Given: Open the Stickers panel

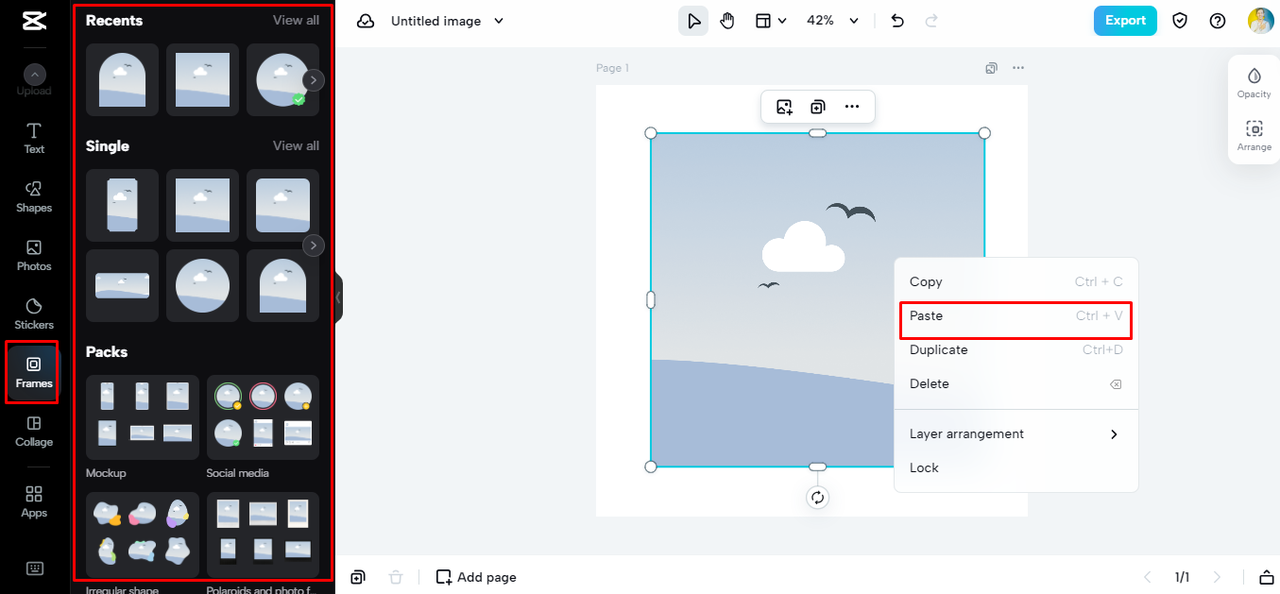Looking at the screenshot, I should 34,314.
